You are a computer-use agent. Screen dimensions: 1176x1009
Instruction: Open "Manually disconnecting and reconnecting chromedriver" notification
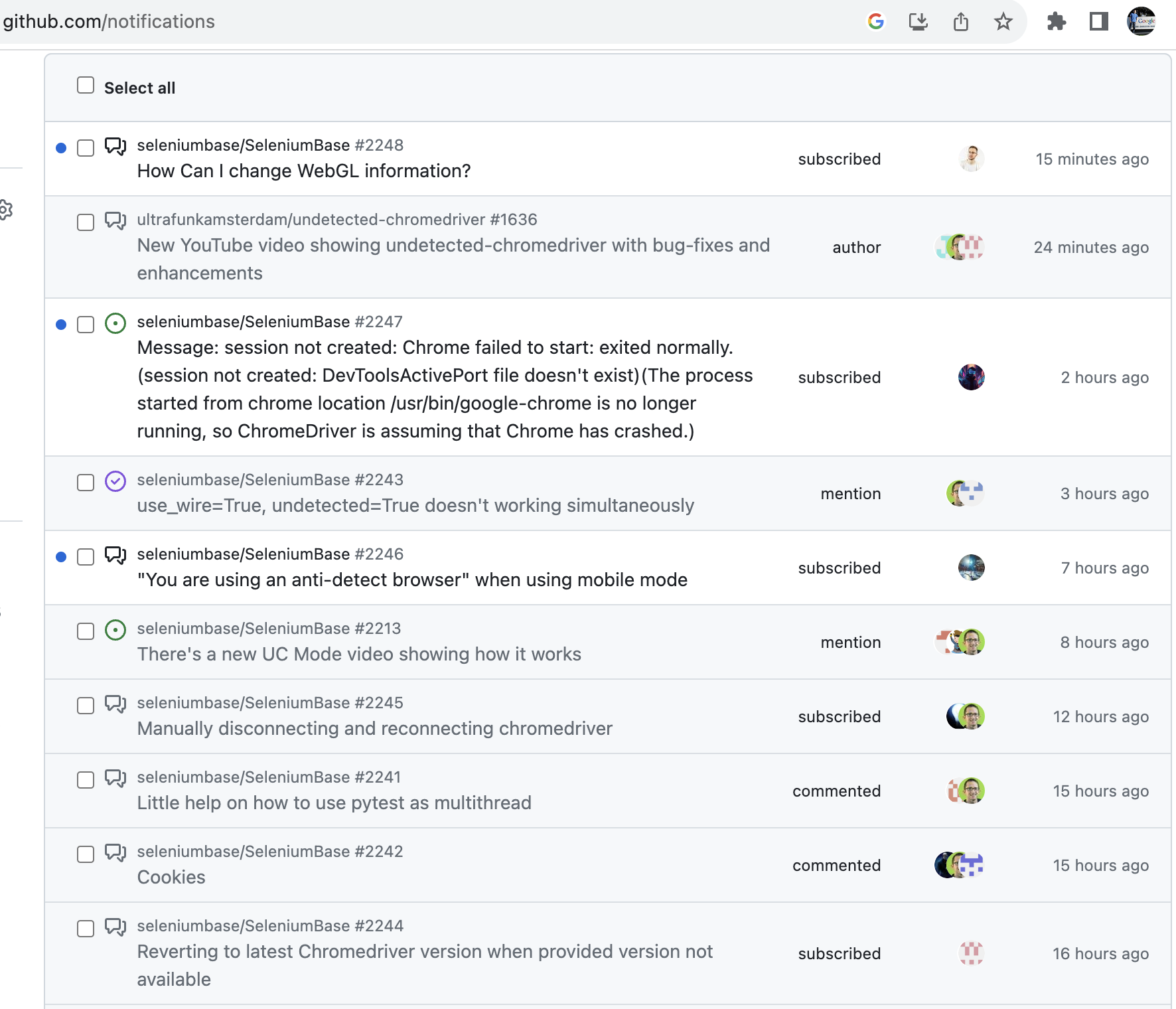[x=375, y=729]
